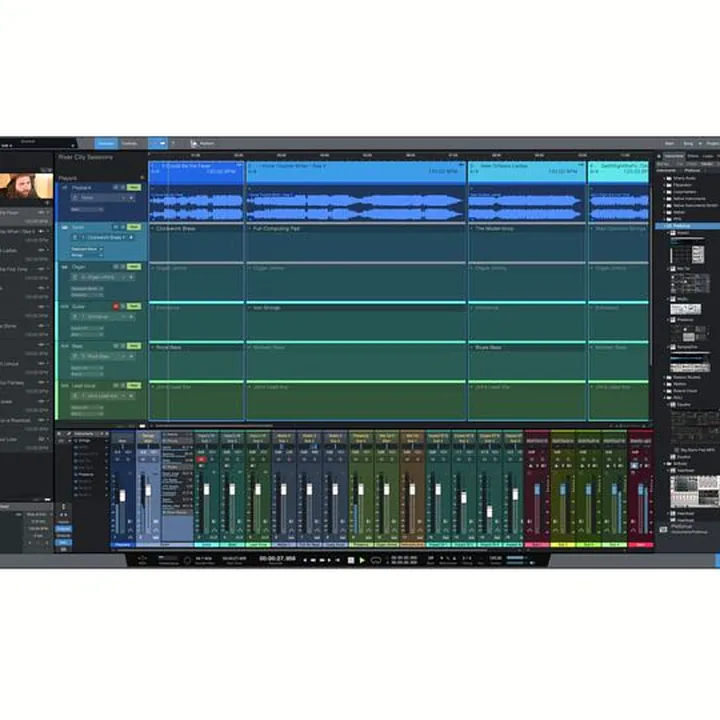The image size is (720, 720).
Task: Click the green Patch button on Synth player
Action: (x=134, y=227)
